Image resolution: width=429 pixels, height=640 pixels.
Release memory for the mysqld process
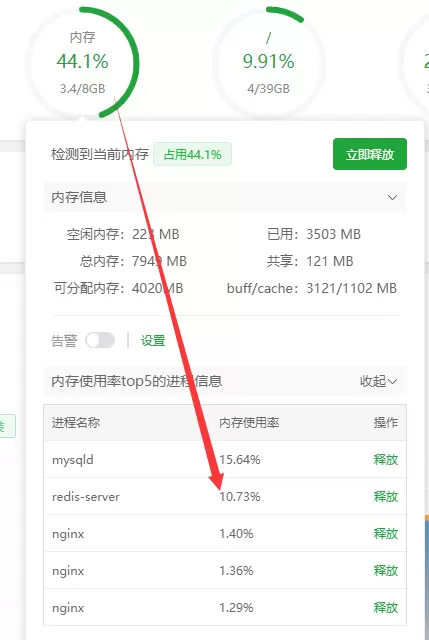pyautogui.click(x=386, y=460)
